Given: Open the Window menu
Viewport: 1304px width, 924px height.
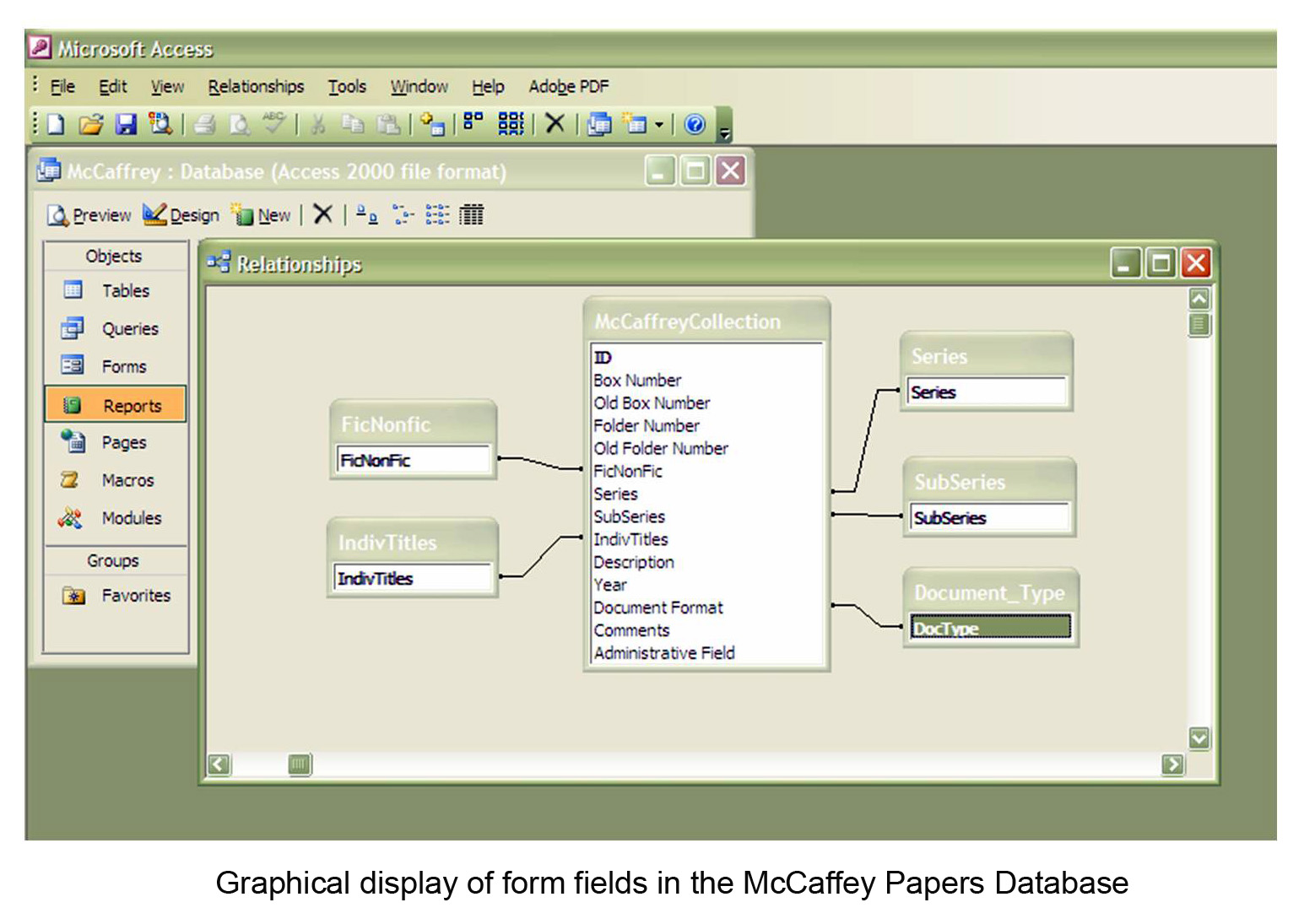Looking at the screenshot, I should 419,86.
